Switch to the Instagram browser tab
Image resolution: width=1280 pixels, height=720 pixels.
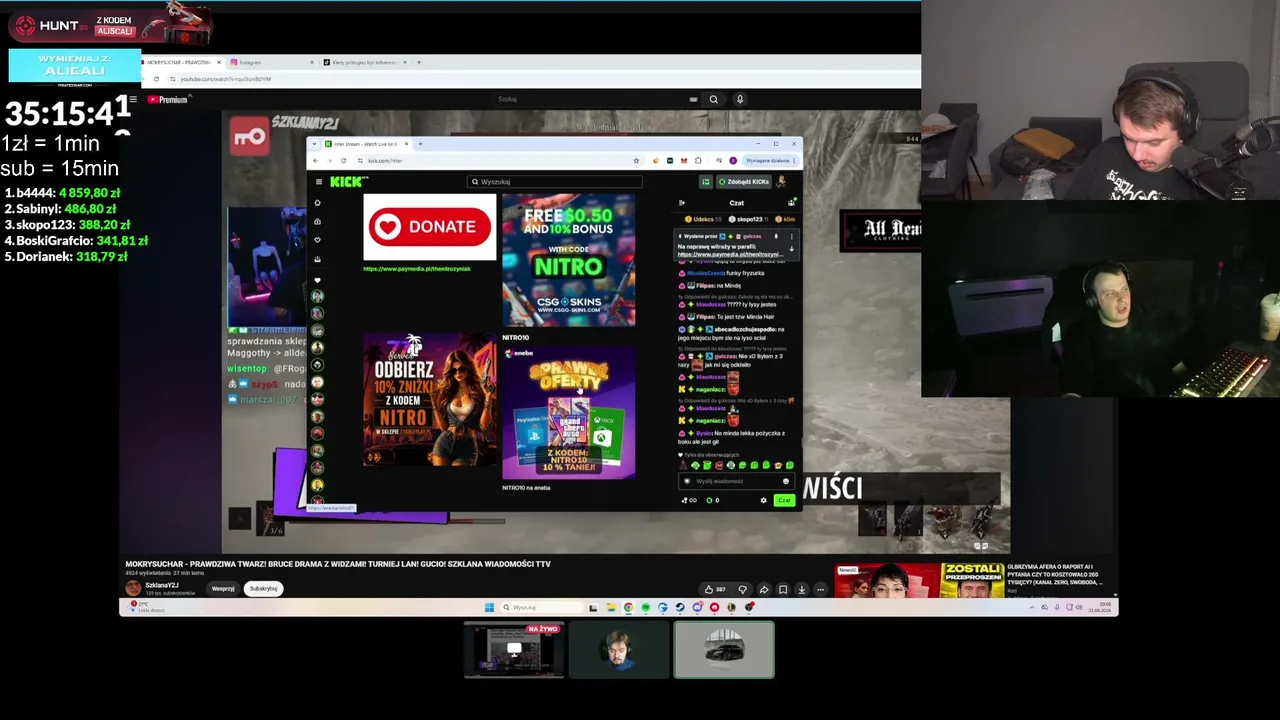[270, 62]
